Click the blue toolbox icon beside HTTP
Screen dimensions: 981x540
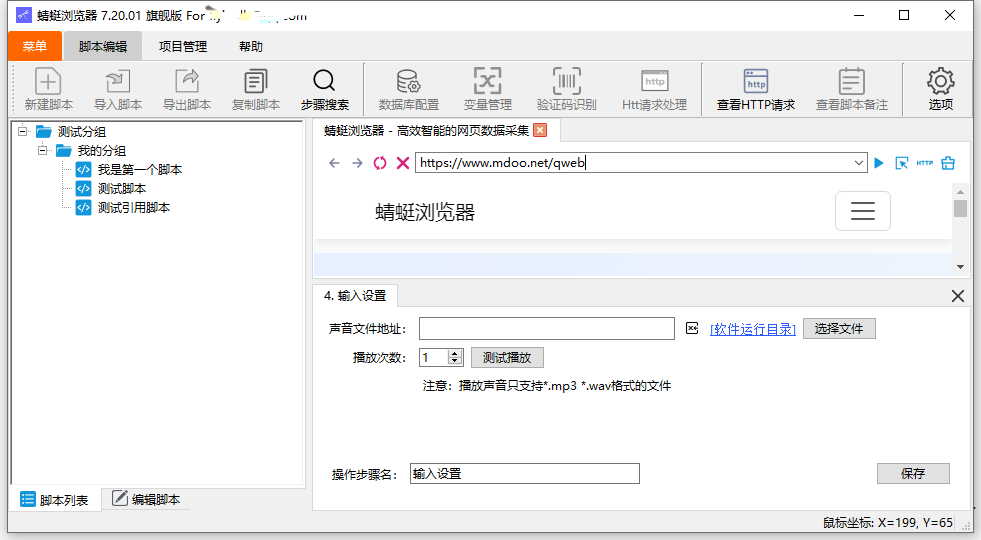coord(948,163)
